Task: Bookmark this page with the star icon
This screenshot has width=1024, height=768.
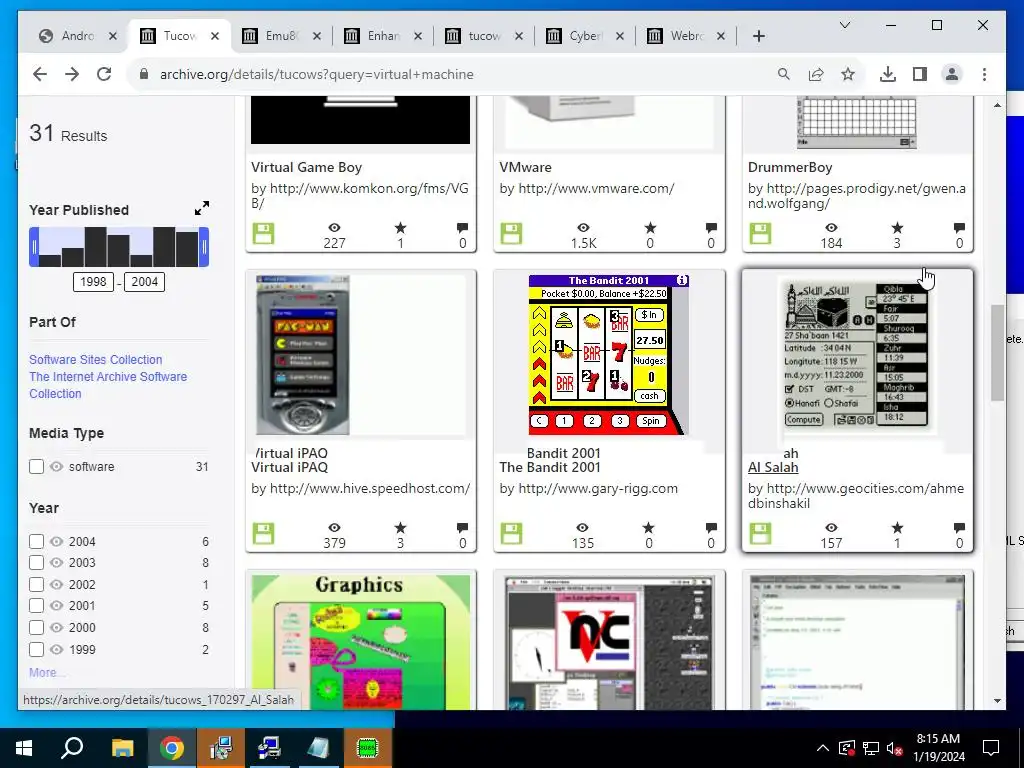Action: point(848,74)
